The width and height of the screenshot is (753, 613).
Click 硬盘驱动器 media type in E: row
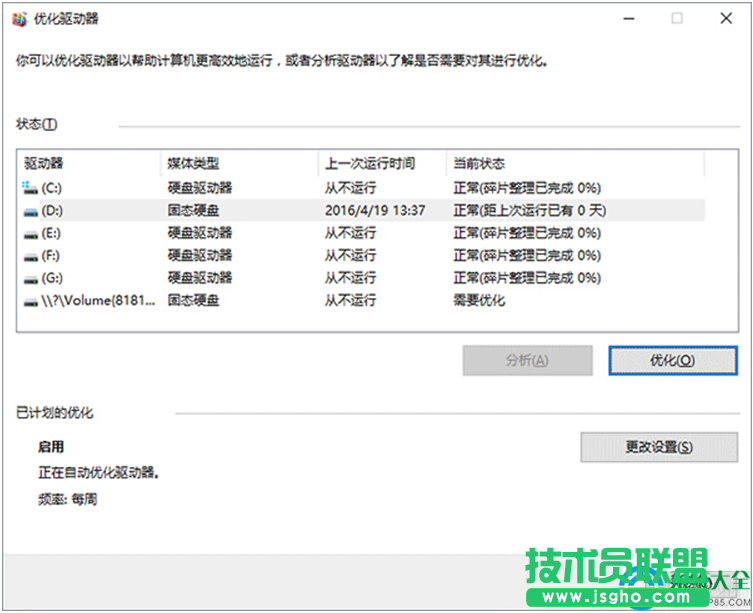200,233
